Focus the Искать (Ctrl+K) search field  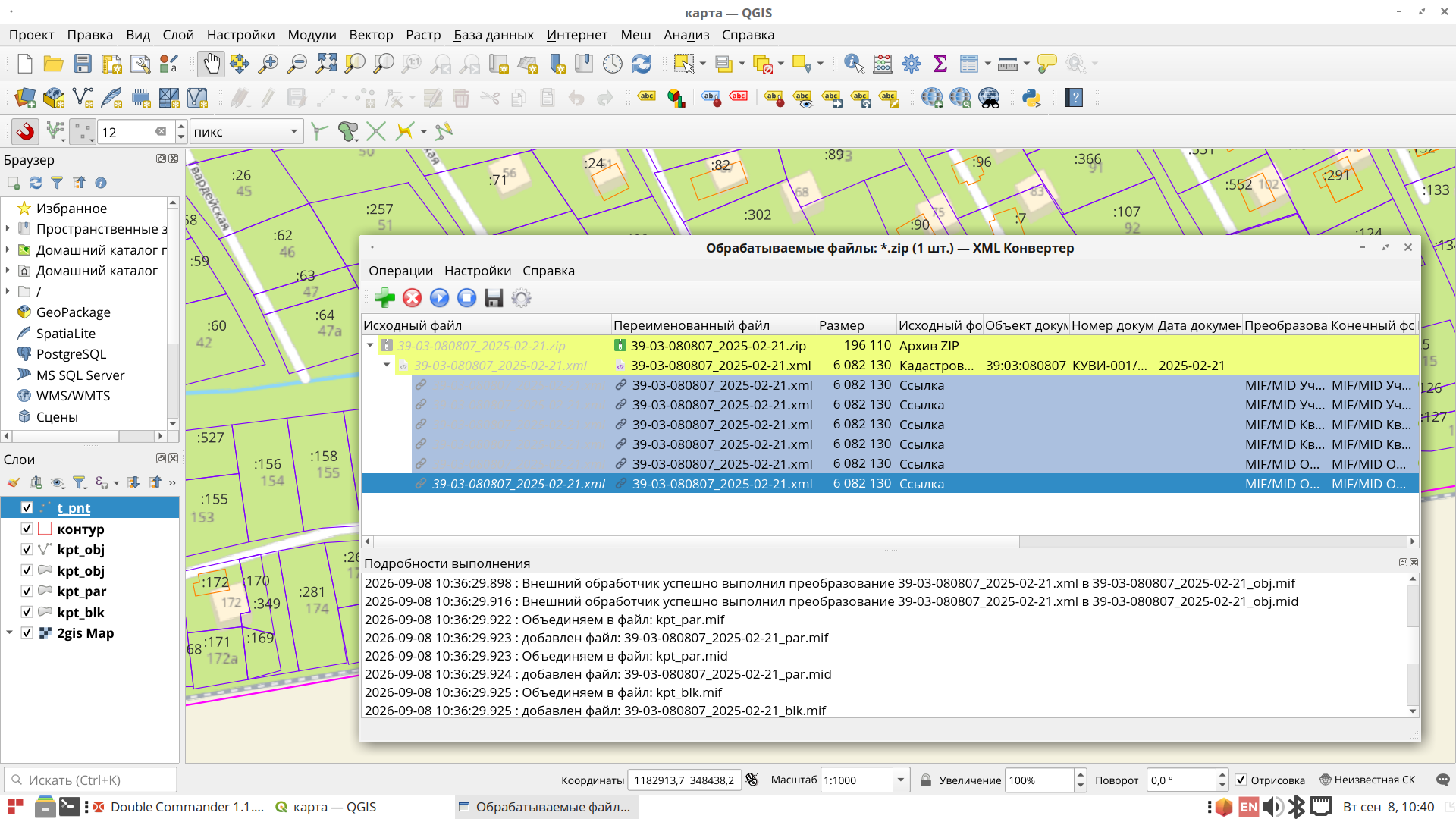pyautogui.click(x=91, y=780)
